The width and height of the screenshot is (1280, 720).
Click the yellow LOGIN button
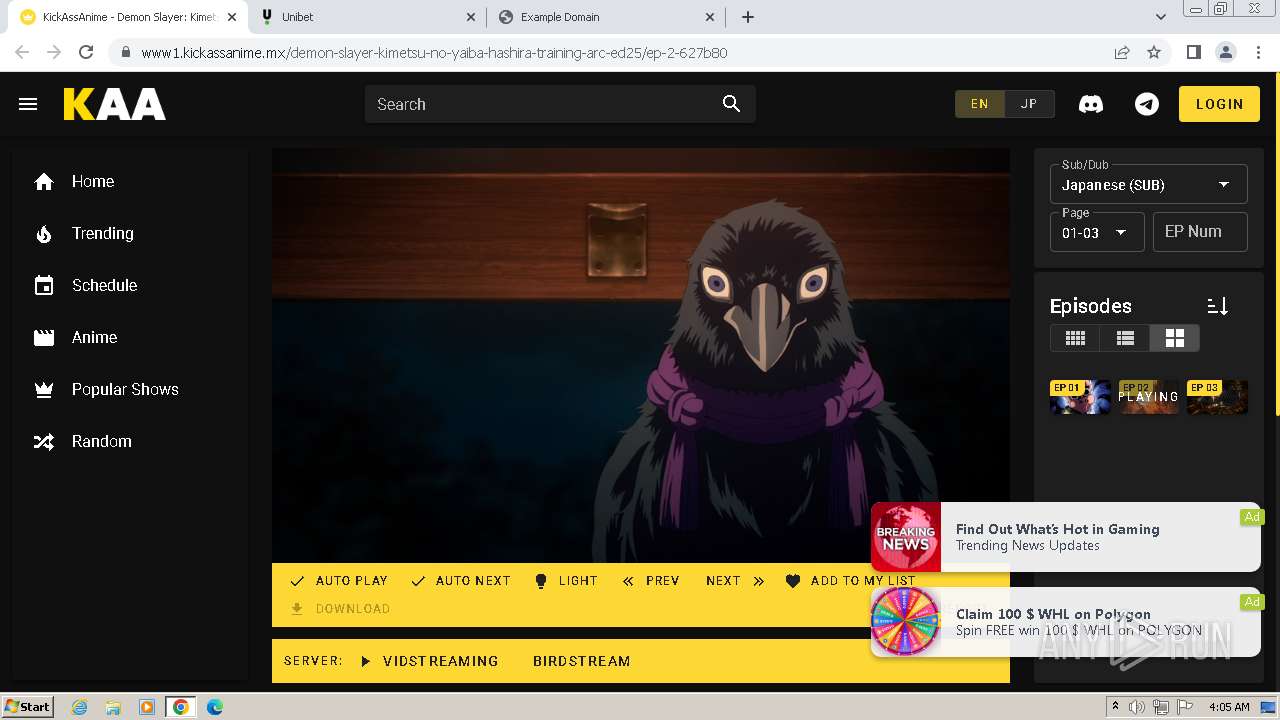(x=1219, y=104)
